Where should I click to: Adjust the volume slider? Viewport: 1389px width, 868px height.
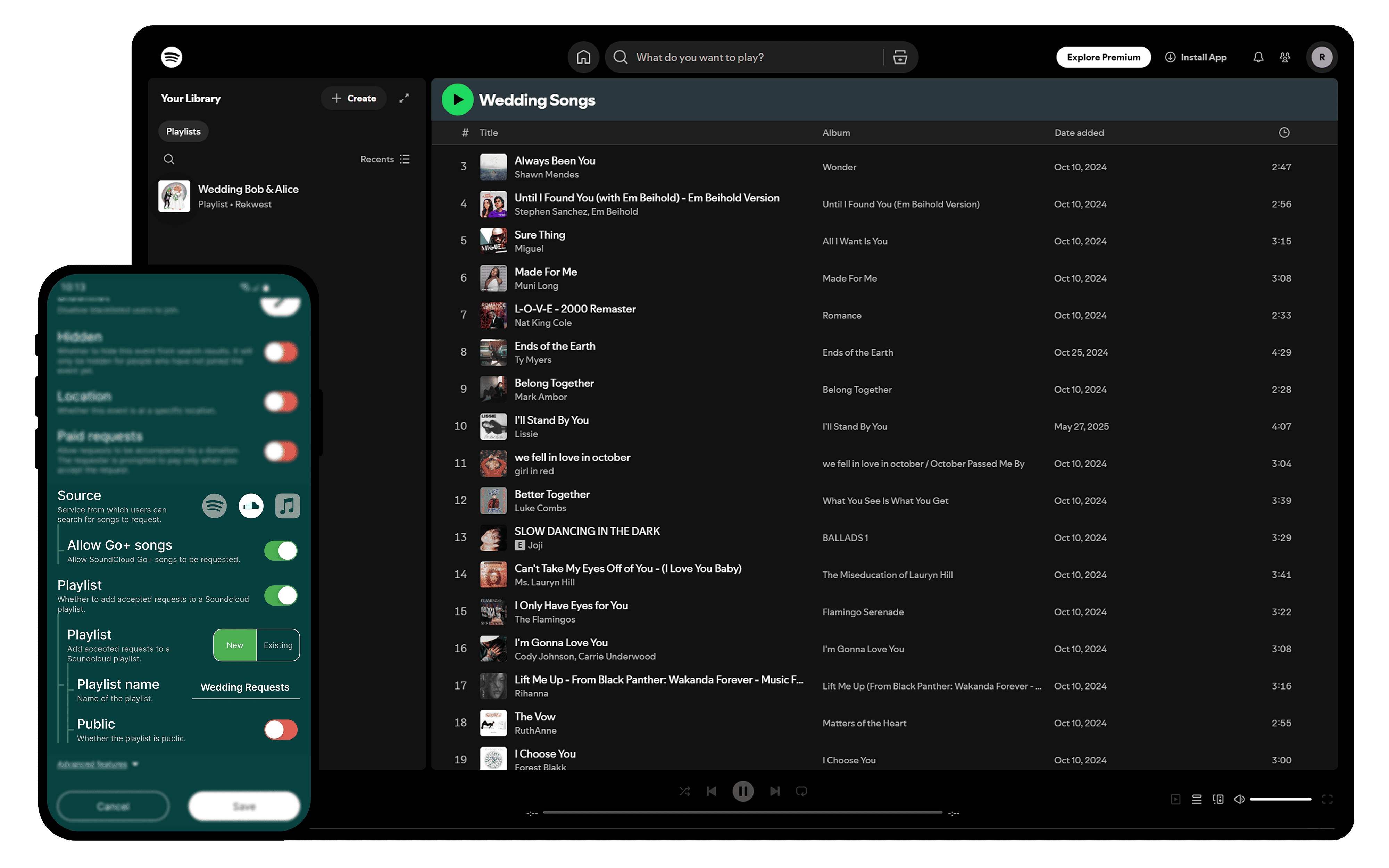point(1281,799)
